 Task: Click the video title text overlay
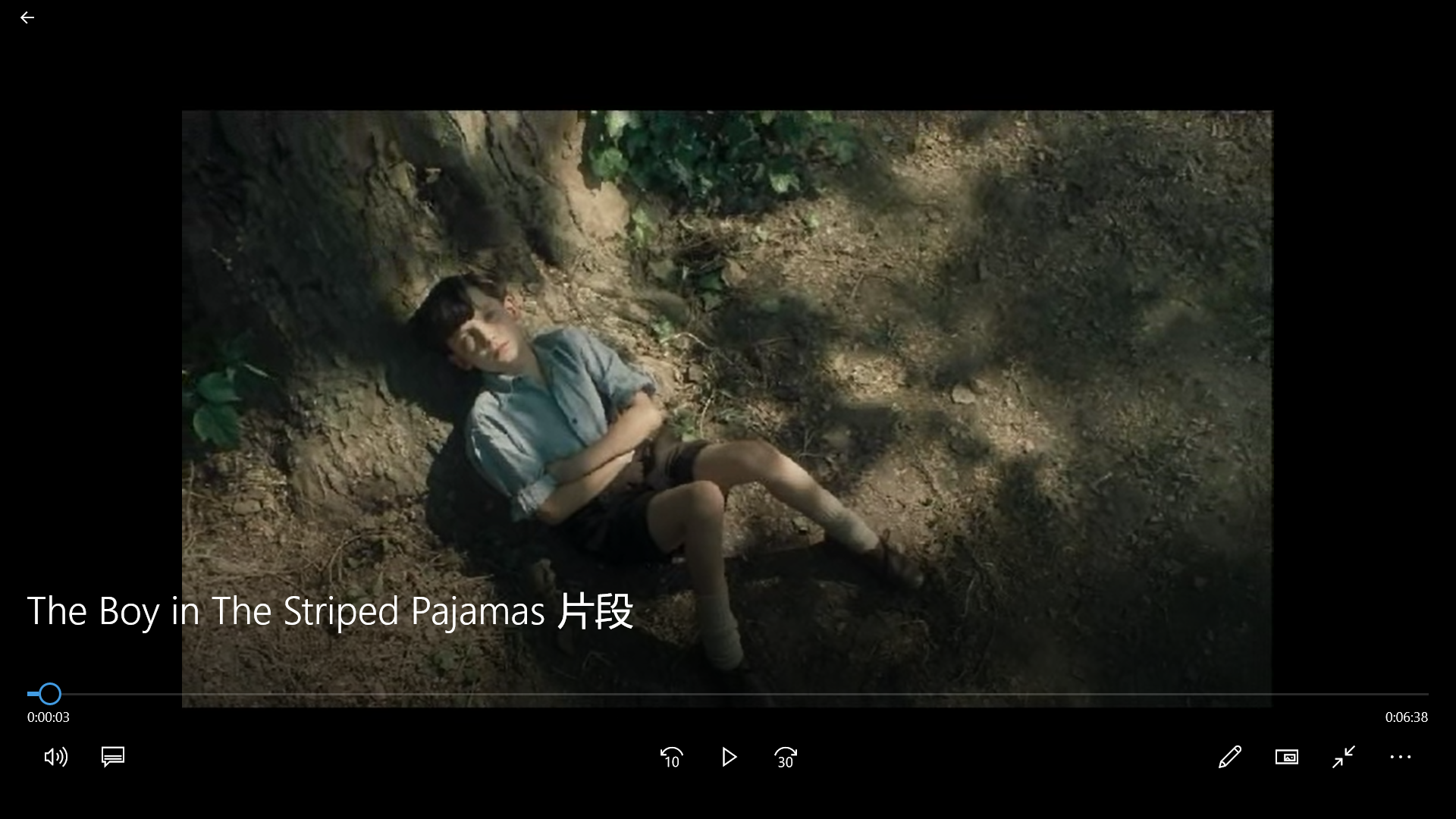coord(330,611)
